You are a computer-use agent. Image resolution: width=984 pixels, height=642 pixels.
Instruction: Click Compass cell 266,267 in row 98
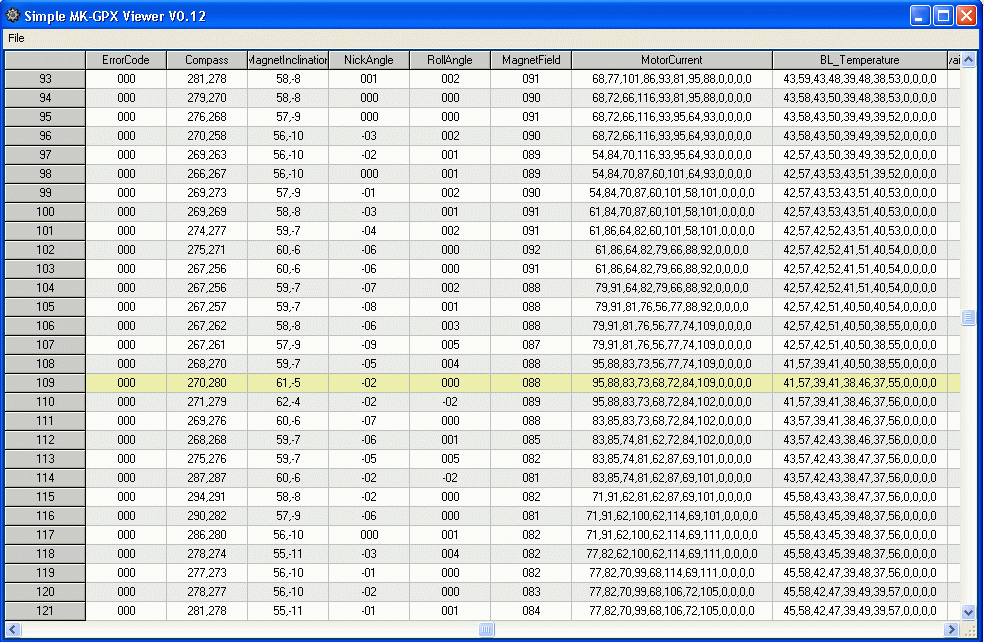tap(207, 174)
